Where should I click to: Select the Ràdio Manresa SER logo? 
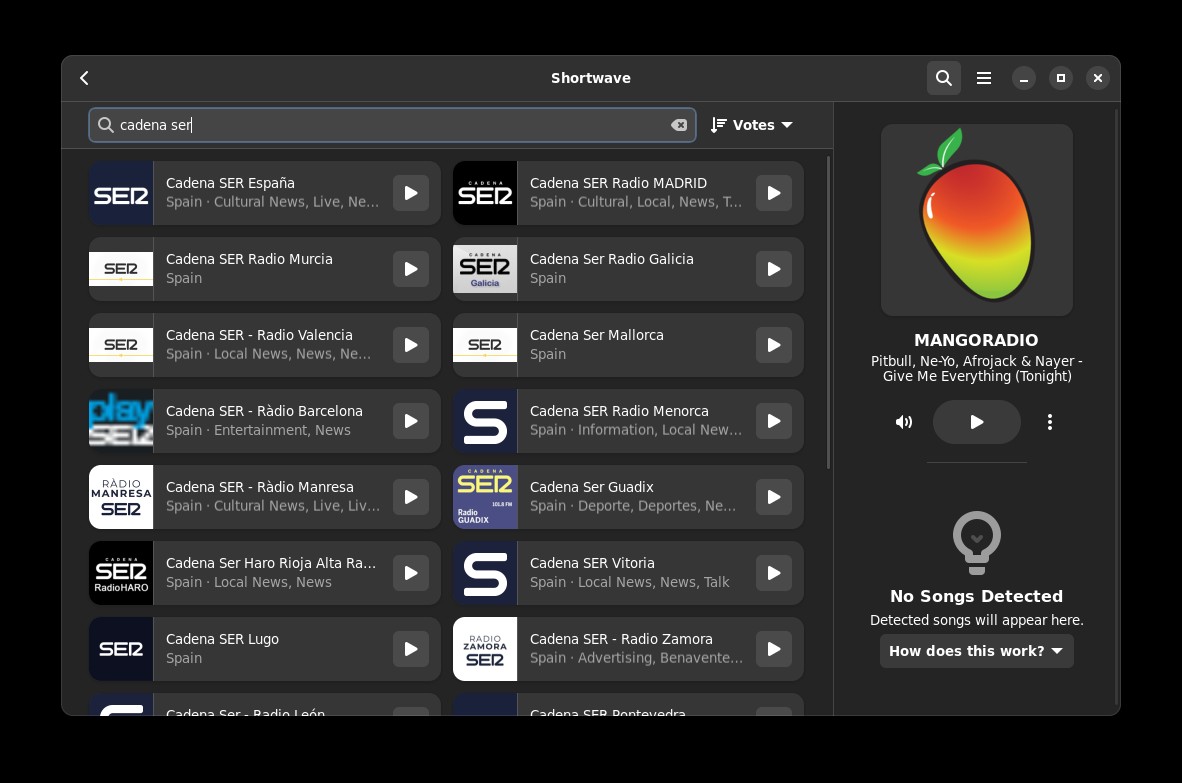(121, 497)
